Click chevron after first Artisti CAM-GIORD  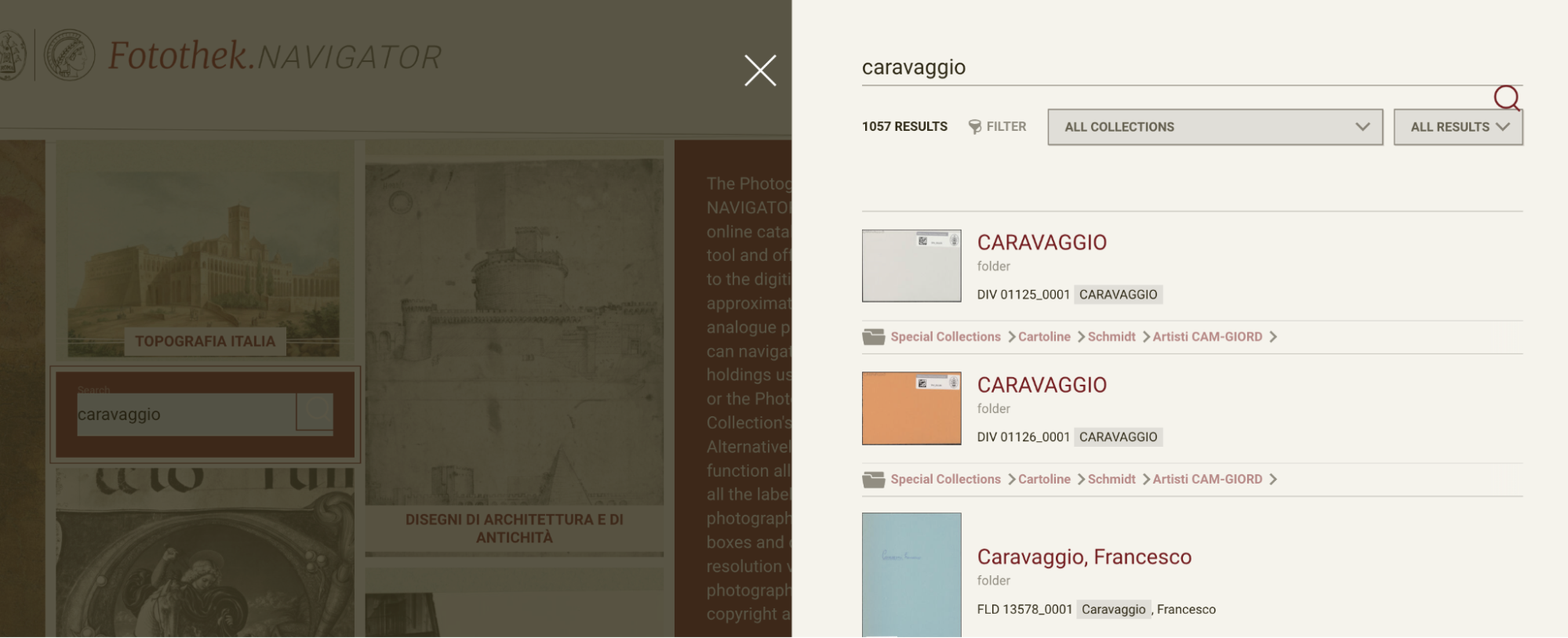tap(1273, 337)
